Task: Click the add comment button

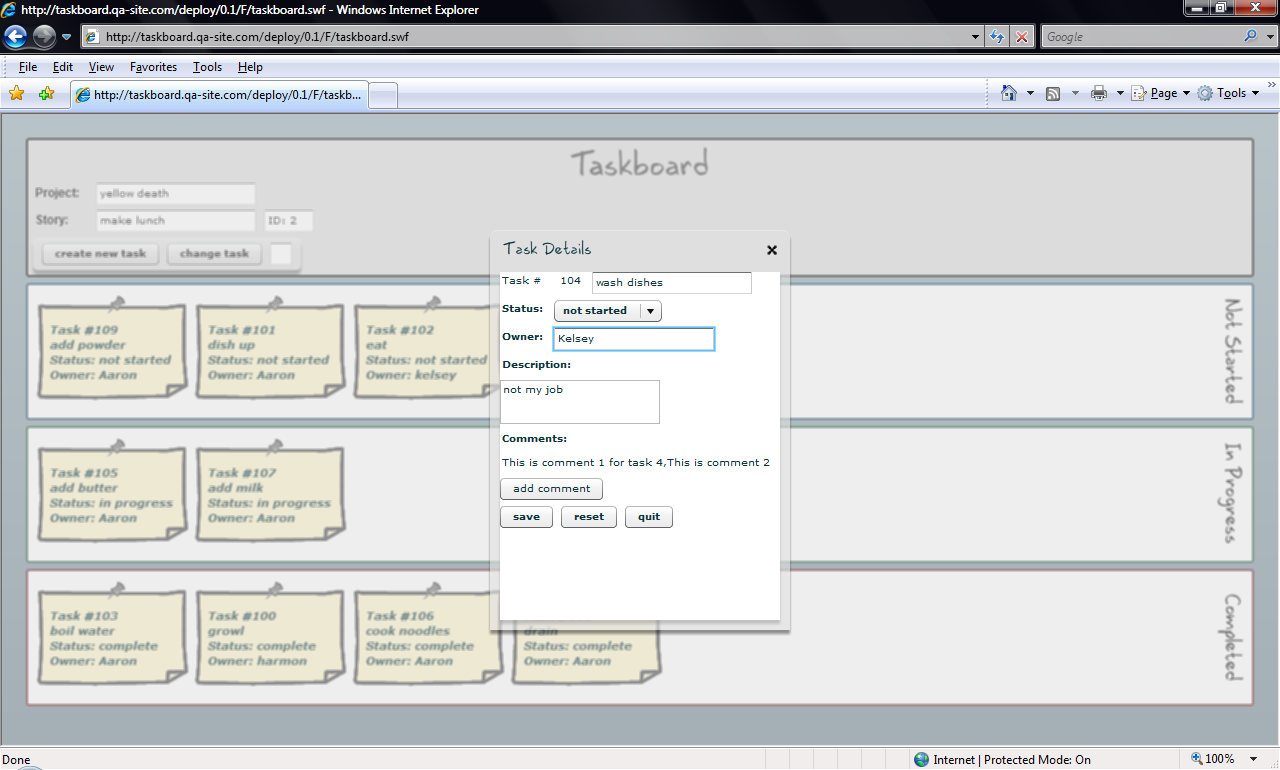Action: coord(551,489)
